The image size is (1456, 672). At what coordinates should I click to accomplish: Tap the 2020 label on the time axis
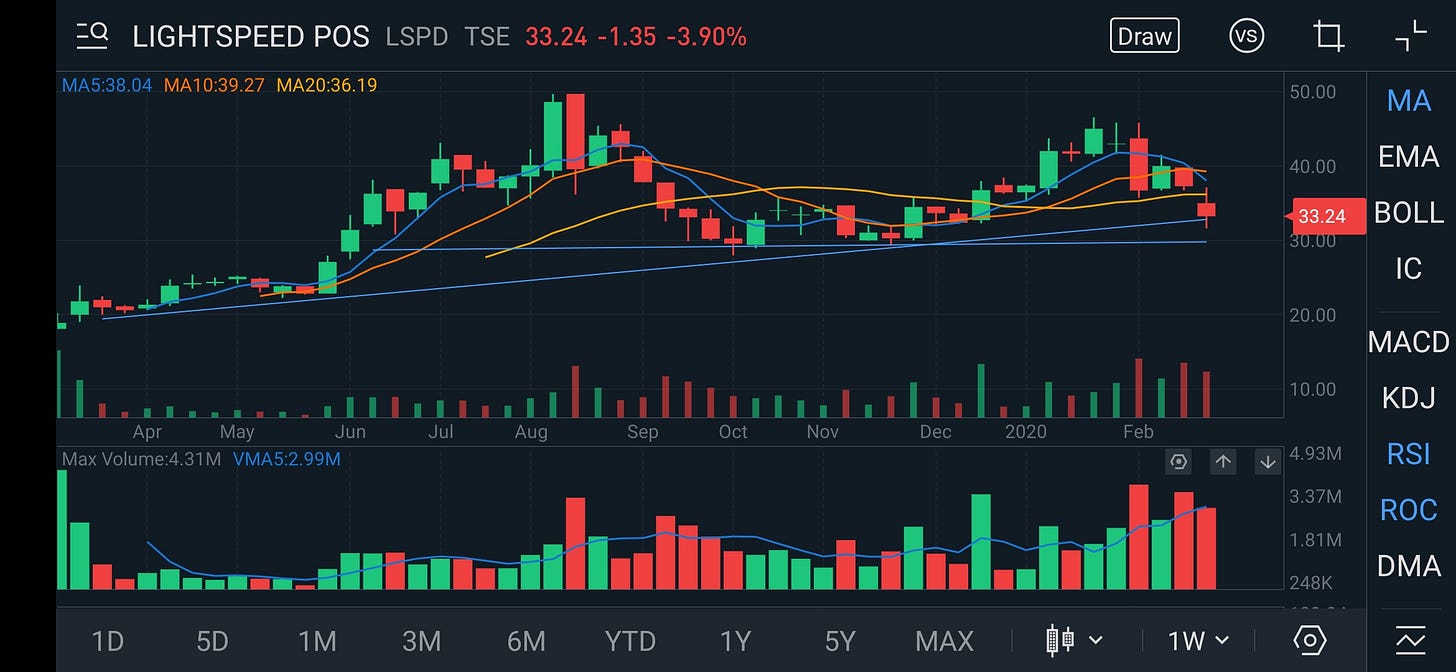click(x=1025, y=432)
